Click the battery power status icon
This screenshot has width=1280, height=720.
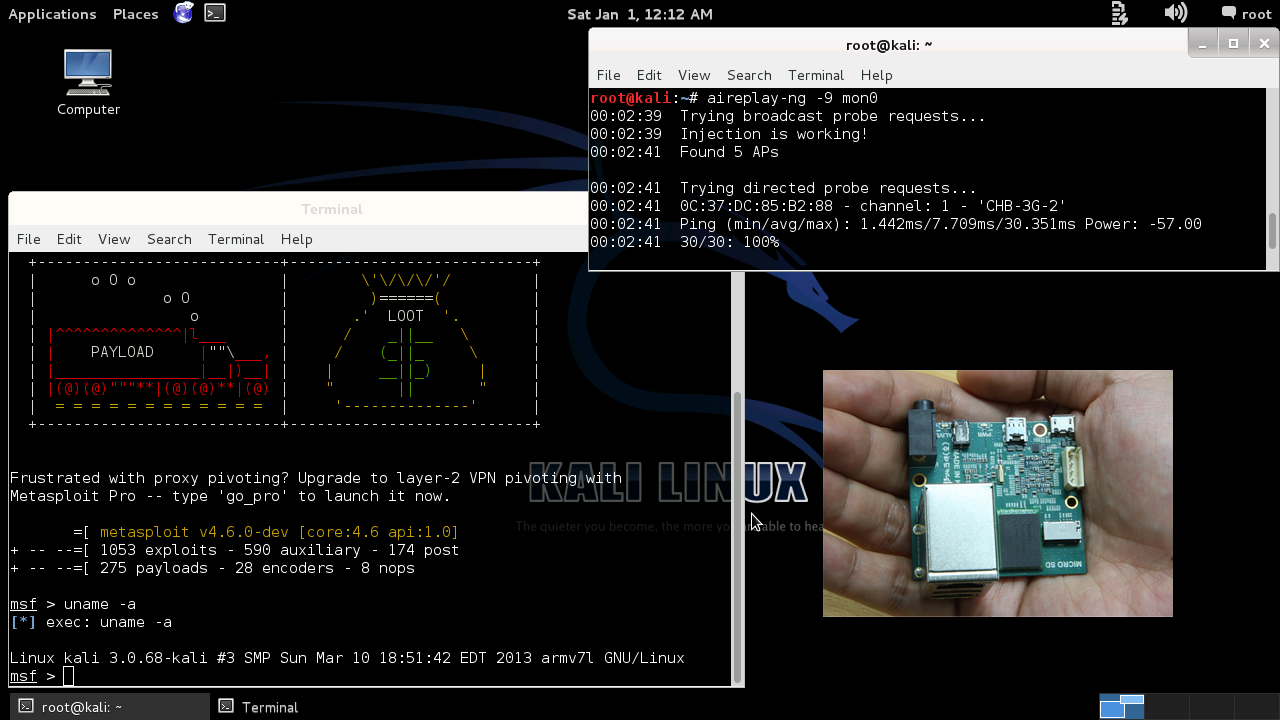coord(1119,13)
